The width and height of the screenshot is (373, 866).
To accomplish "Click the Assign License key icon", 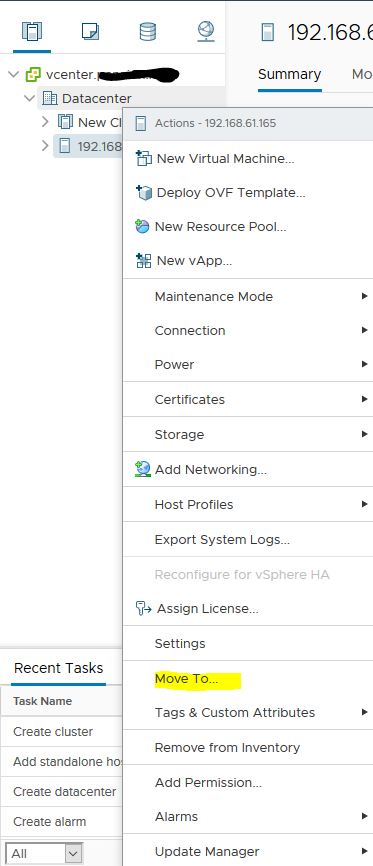I will (143, 609).
